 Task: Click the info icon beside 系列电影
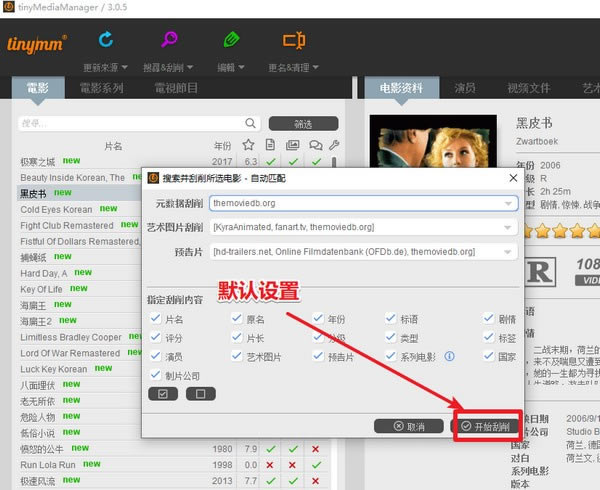coord(450,357)
